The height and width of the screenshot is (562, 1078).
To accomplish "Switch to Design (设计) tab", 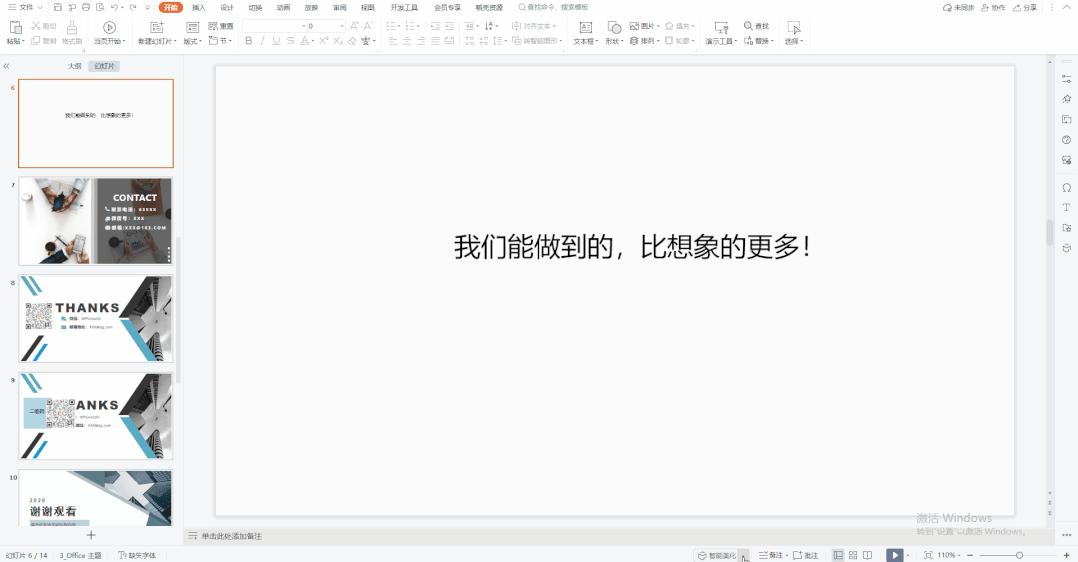I will pyautogui.click(x=227, y=8).
